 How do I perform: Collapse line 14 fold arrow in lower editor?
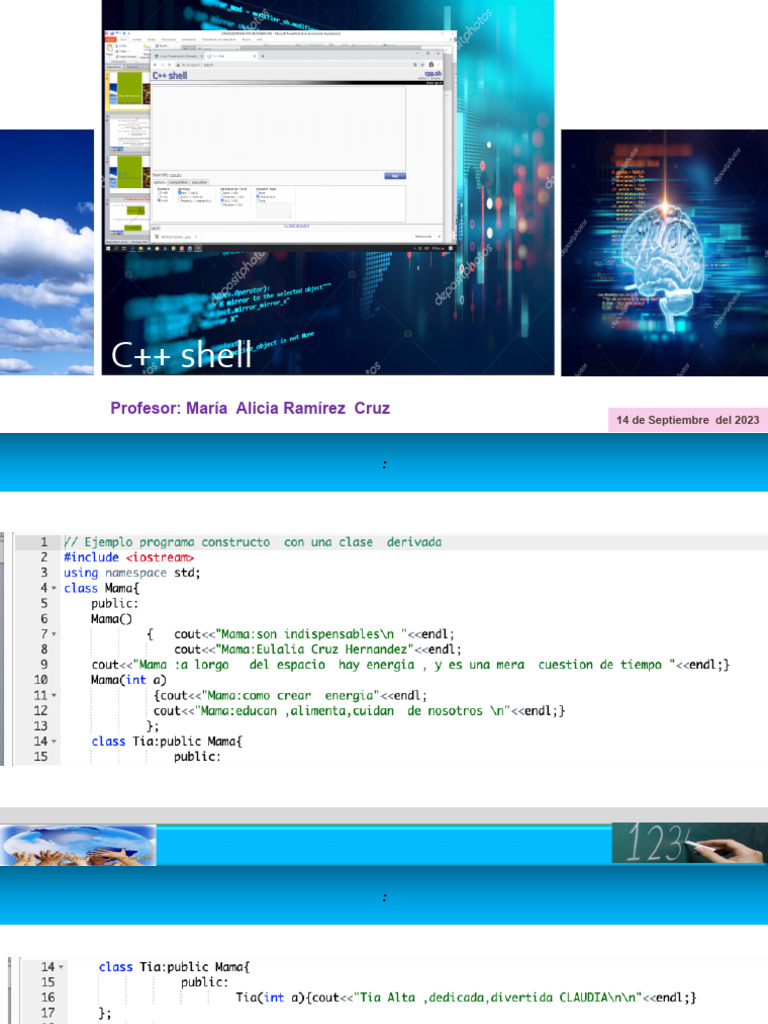pos(61,967)
